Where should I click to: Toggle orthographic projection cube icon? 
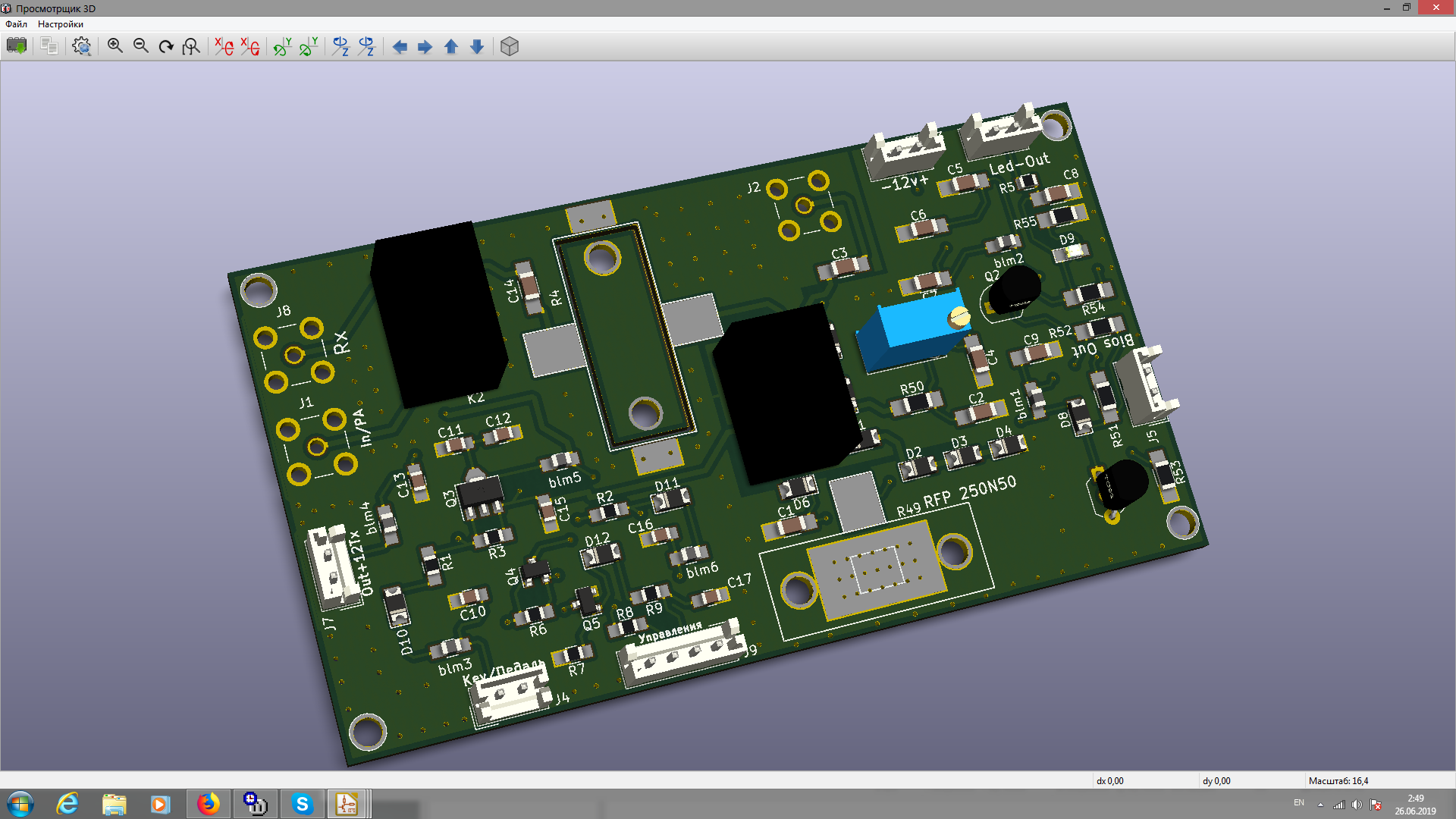(x=510, y=46)
